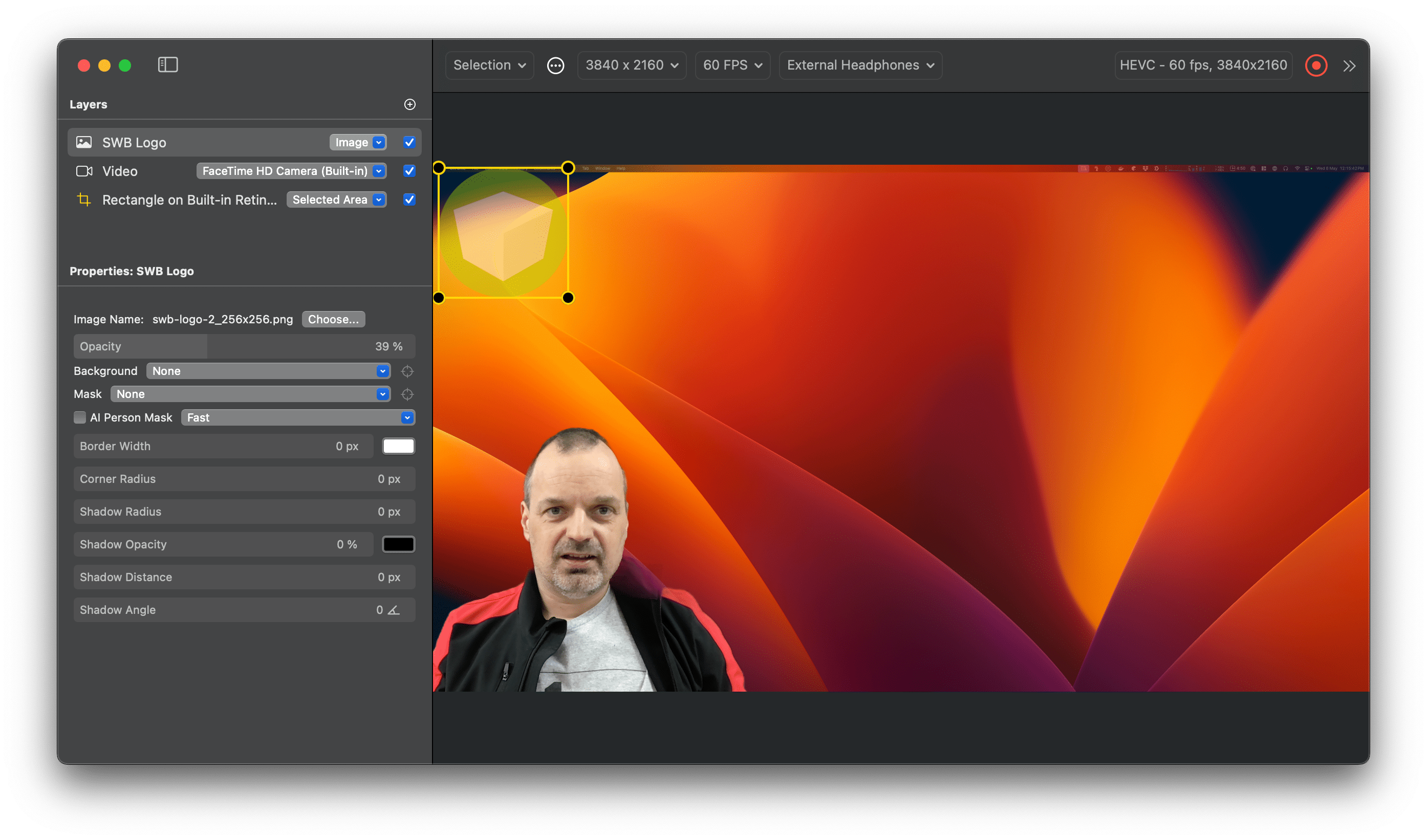The height and width of the screenshot is (840, 1427).
Task: Click the SWB logo image in preview
Action: pos(504,233)
